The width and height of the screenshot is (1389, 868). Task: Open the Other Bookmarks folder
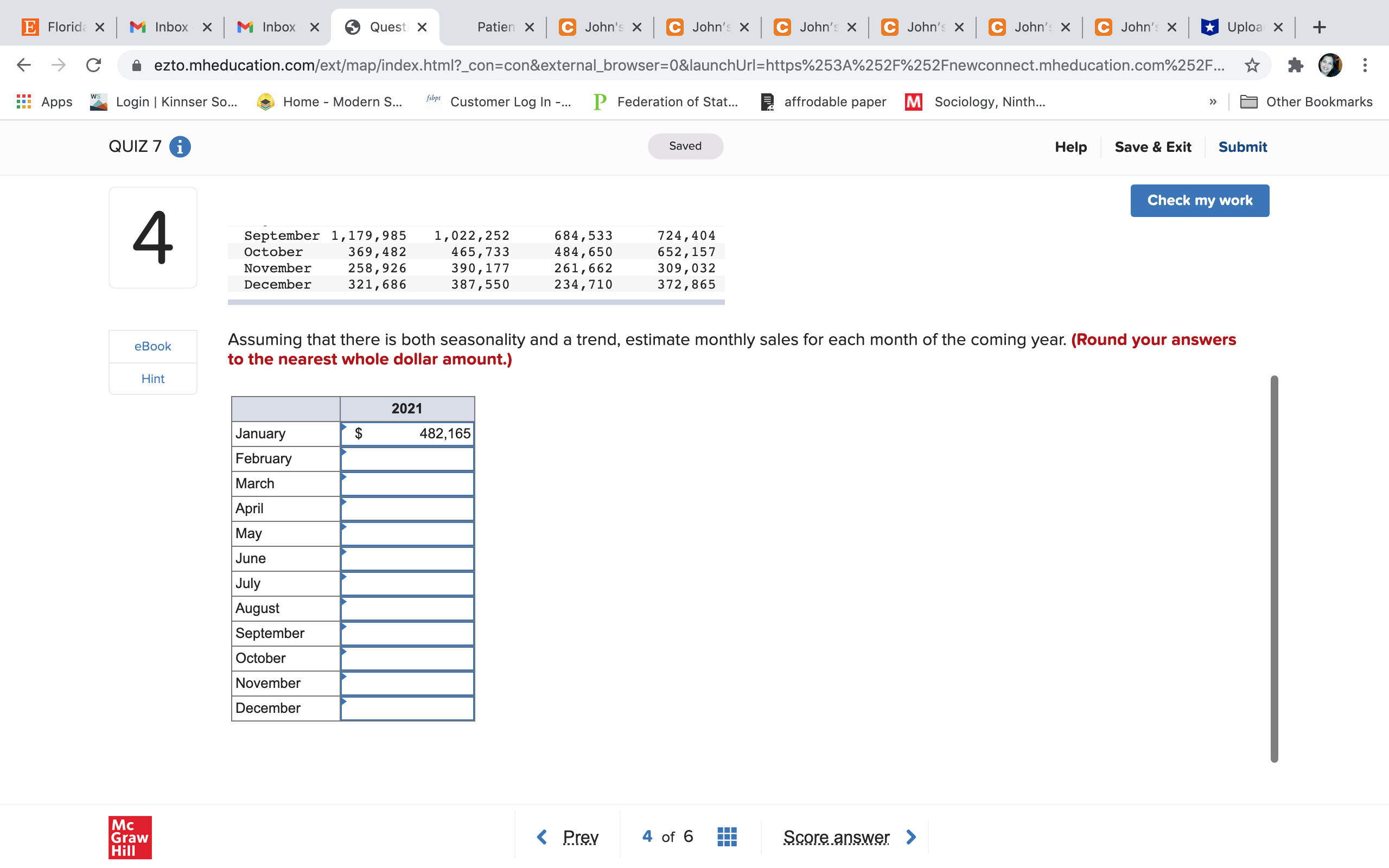[1307, 101]
